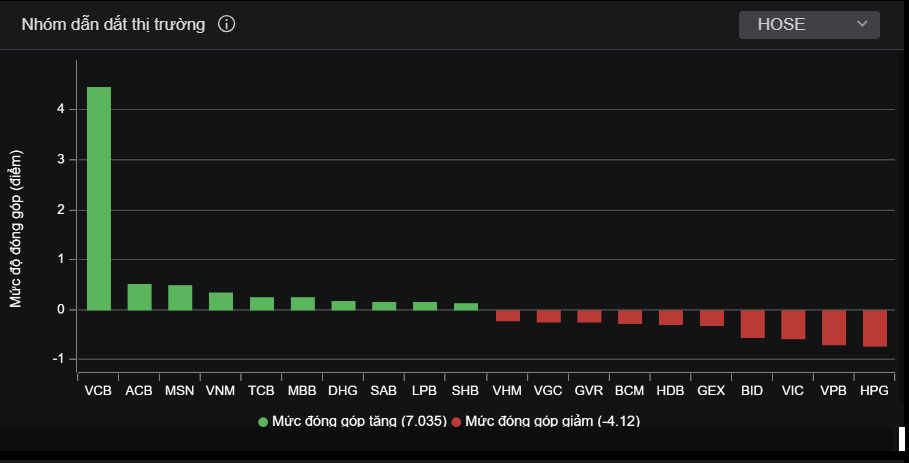Select the BID red bar
Screen dimensions: 909x463
(752, 324)
